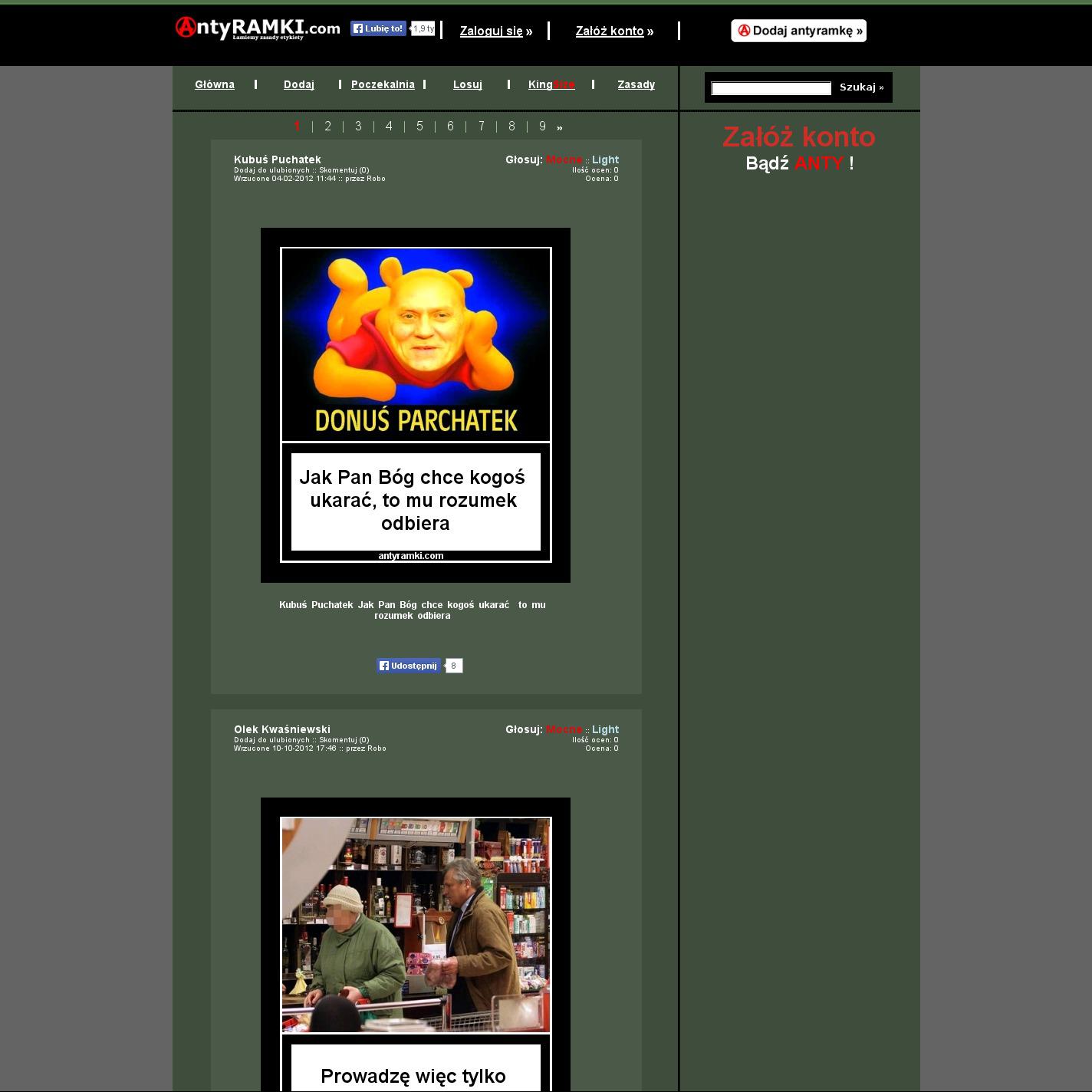Go to page 5 in pagination
The image size is (1092, 1092).
[419, 127]
